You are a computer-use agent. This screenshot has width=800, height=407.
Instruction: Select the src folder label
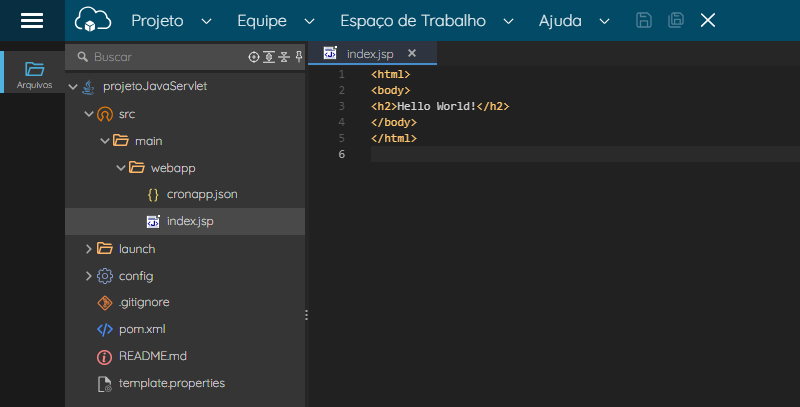coord(127,114)
